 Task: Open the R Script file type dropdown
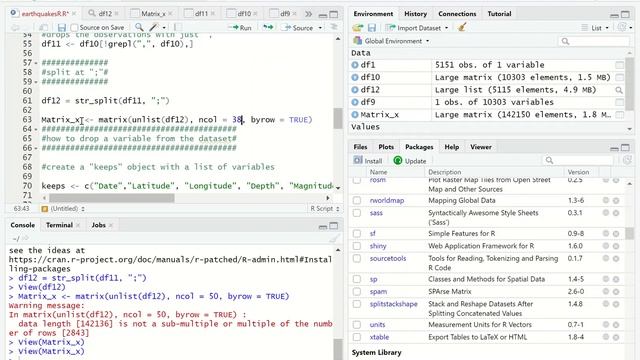tap(325, 209)
